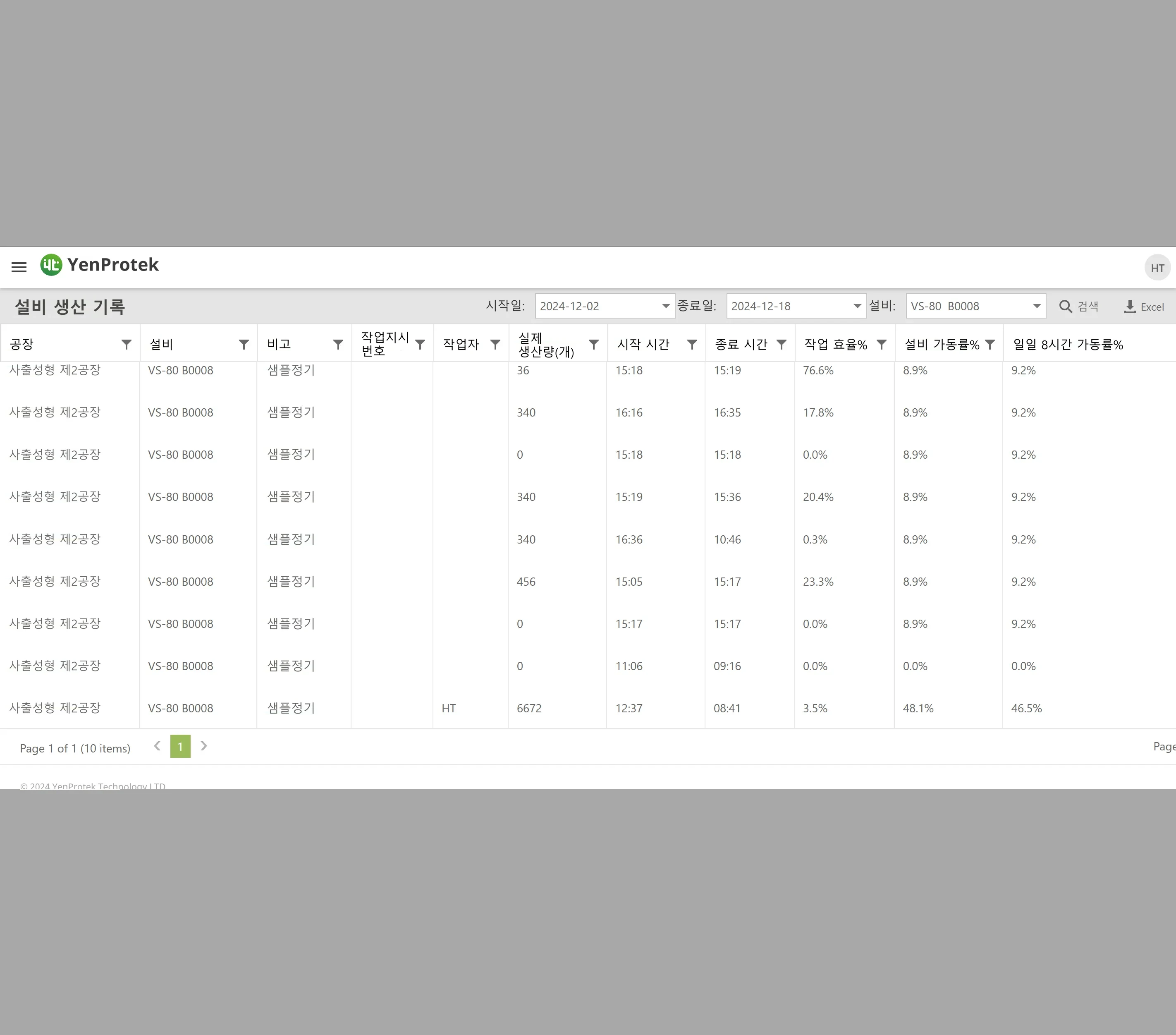This screenshot has width=1176, height=1035.
Task: Click production quantity cell 36
Action: click(523, 371)
